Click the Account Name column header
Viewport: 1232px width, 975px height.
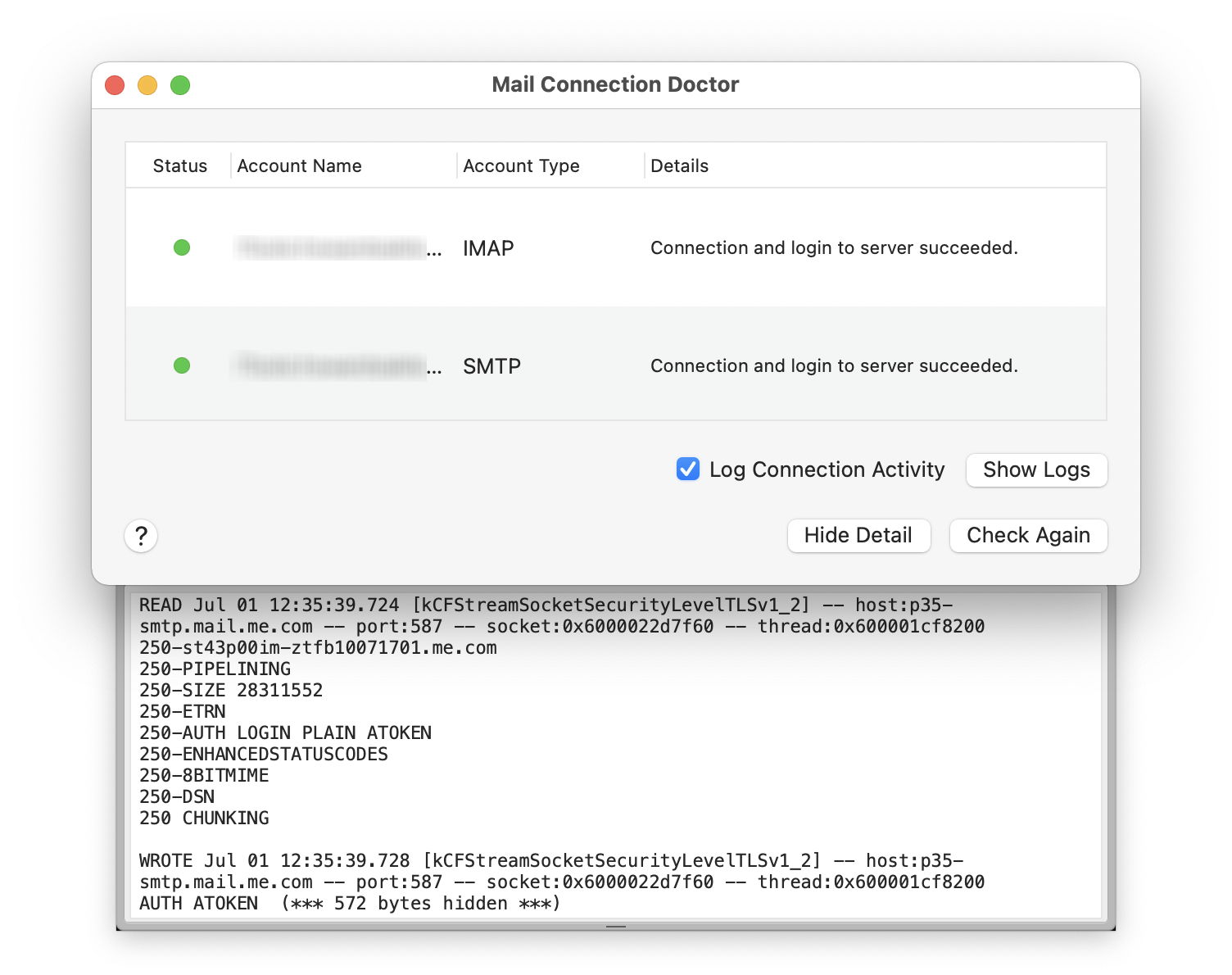(299, 166)
